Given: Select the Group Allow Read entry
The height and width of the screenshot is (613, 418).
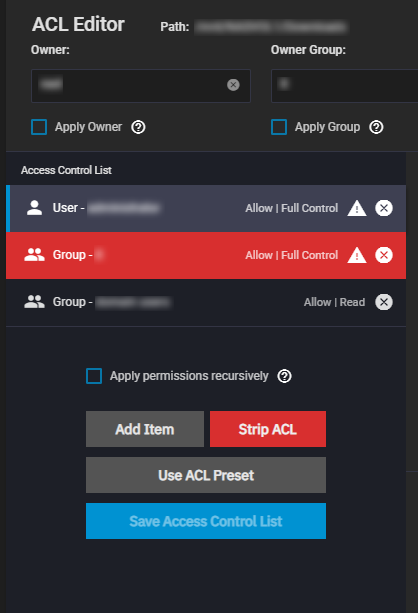Looking at the screenshot, I should [x=206, y=302].
